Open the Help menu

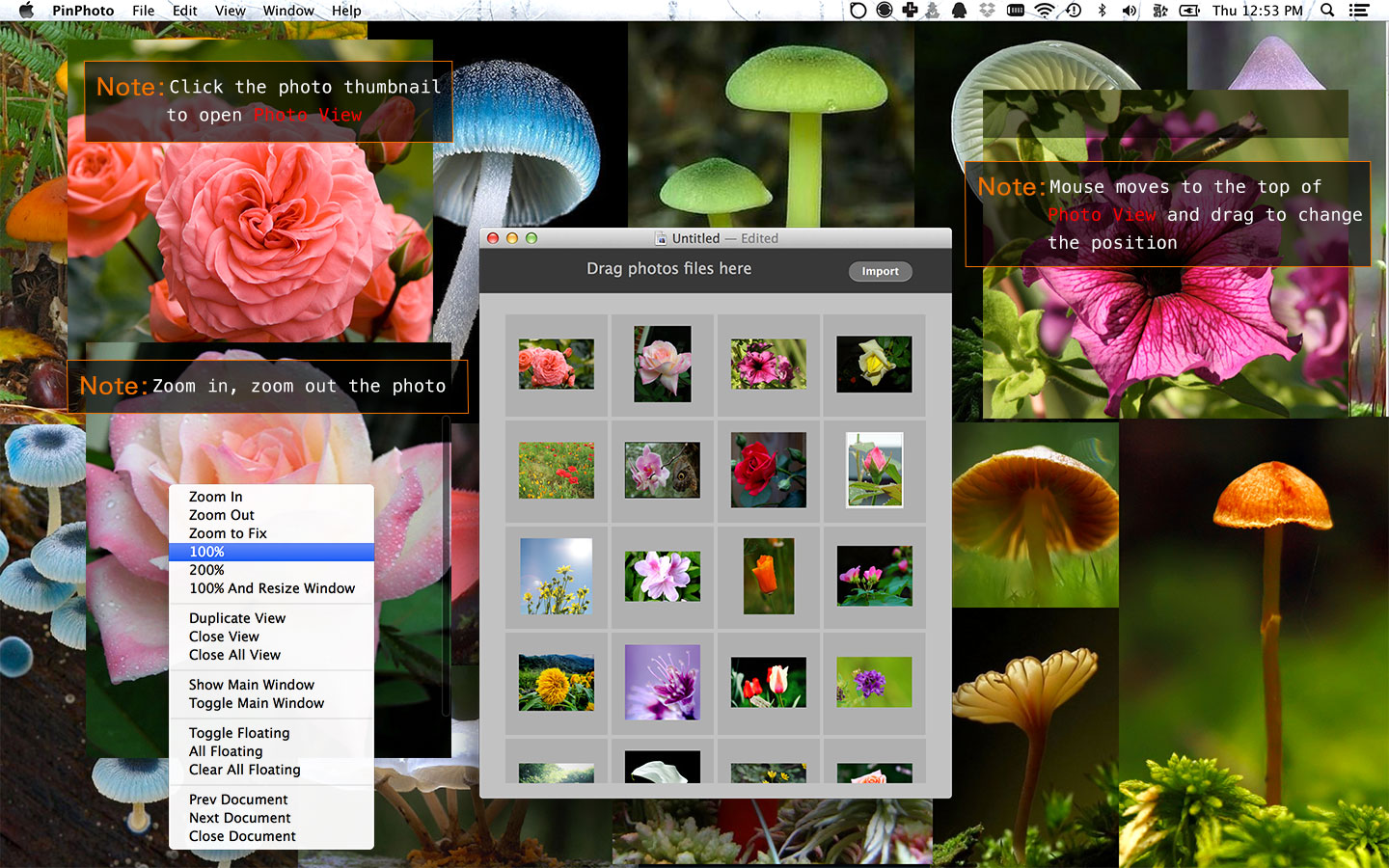point(346,11)
